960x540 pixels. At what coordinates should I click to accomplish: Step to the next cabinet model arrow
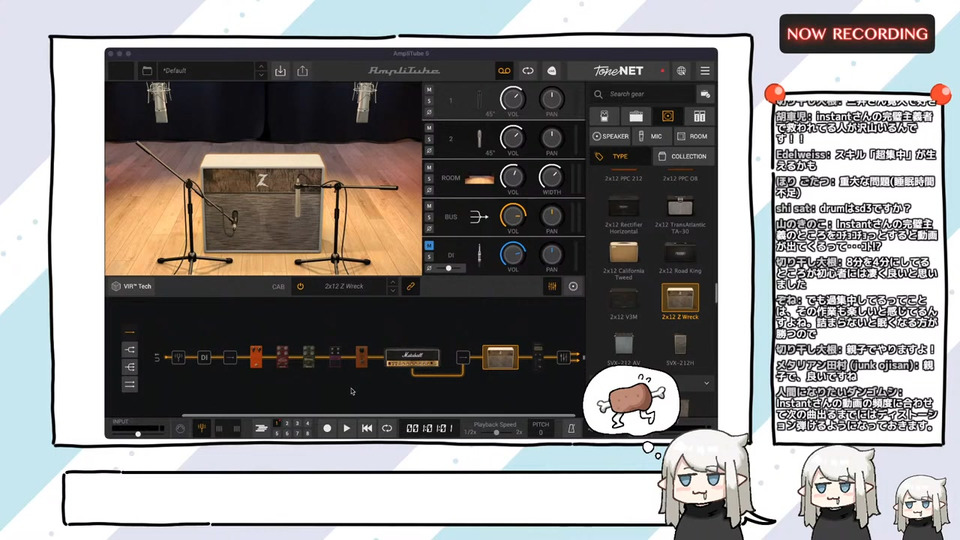tap(392, 291)
